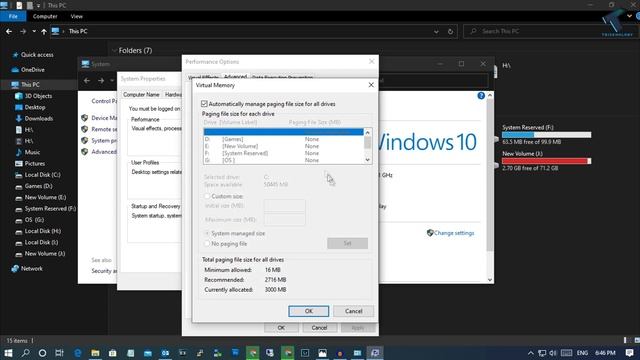The width and height of the screenshot is (640, 360).
Task: Click New Volume (J:) red usage bar
Action: pyautogui.click(x=546, y=161)
